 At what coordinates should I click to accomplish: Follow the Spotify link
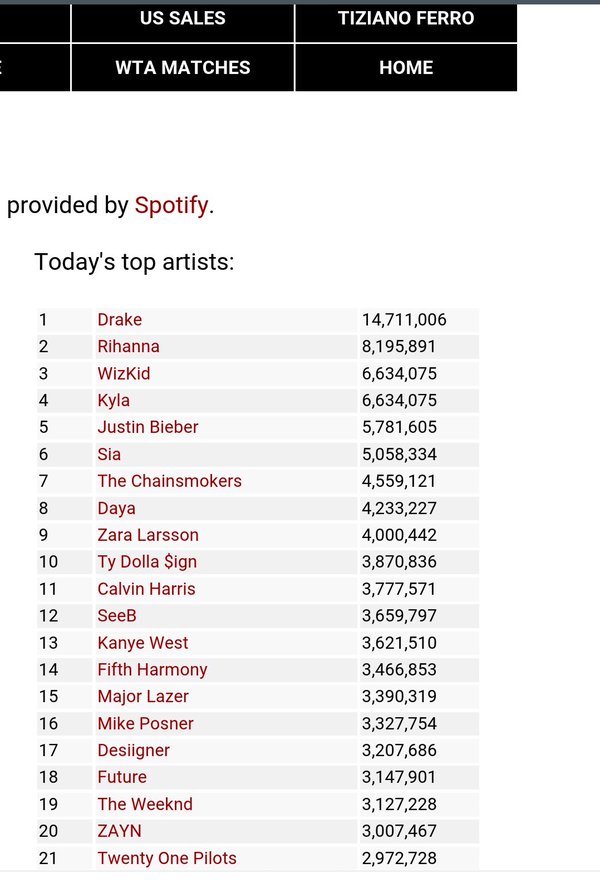tap(171, 206)
